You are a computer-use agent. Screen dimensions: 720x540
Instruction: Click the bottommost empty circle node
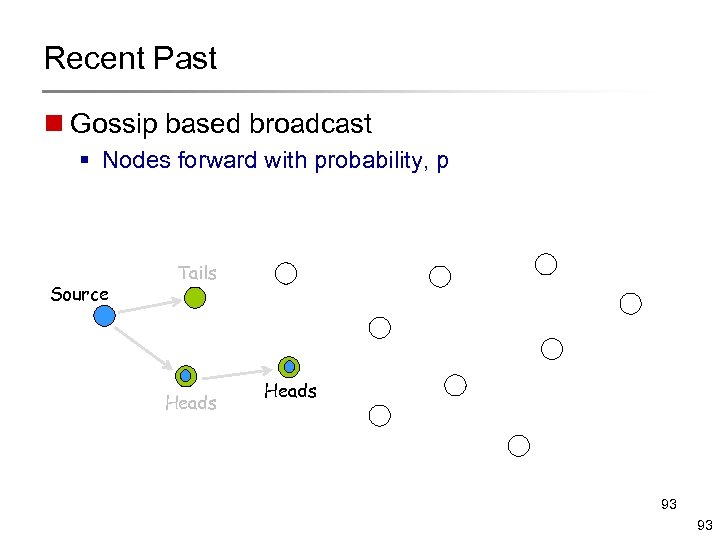point(518,446)
